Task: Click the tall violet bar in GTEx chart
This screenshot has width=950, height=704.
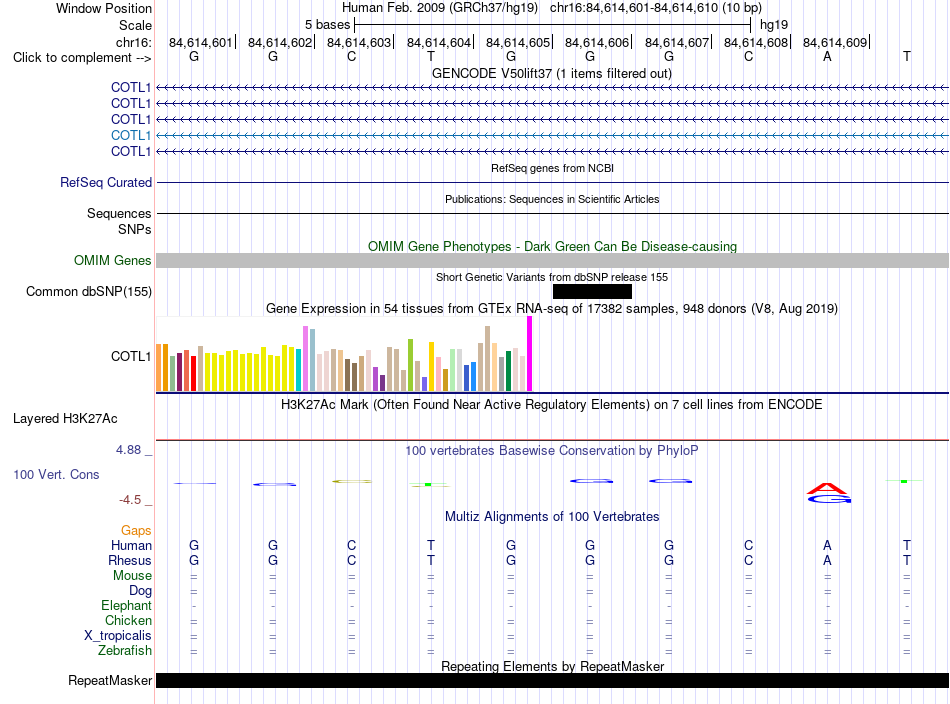Action: [305, 359]
